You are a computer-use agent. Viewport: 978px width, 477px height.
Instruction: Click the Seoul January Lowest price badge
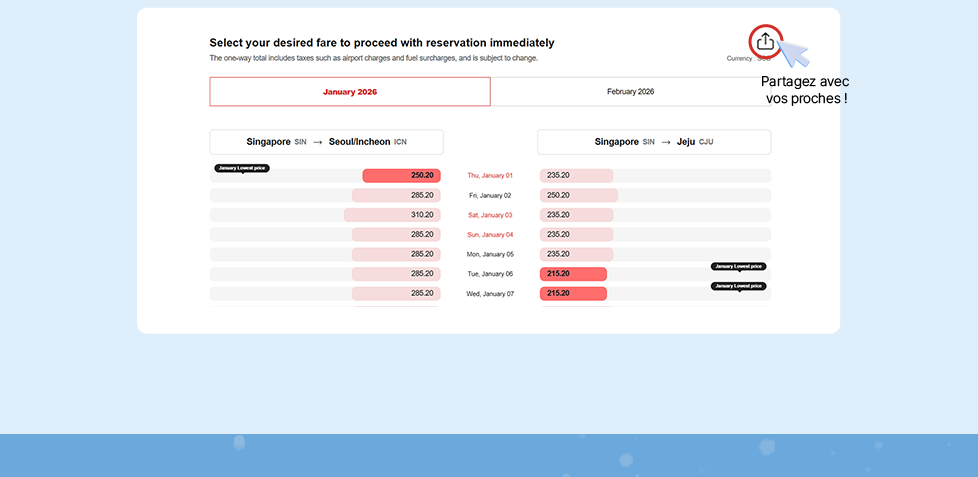[x=242, y=168]
